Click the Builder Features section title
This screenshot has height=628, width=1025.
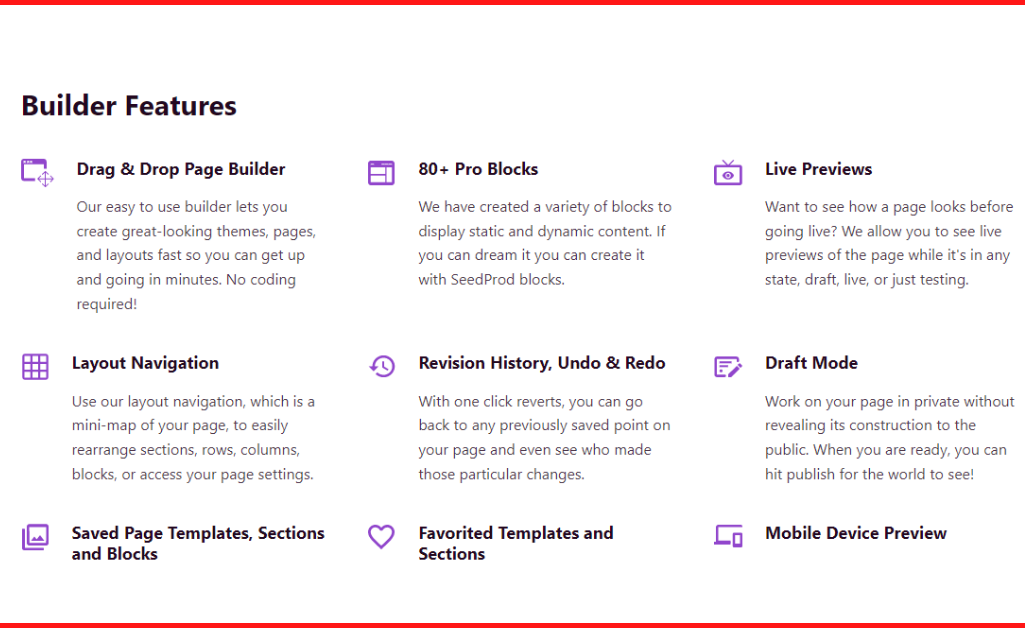tap(129, 106)
